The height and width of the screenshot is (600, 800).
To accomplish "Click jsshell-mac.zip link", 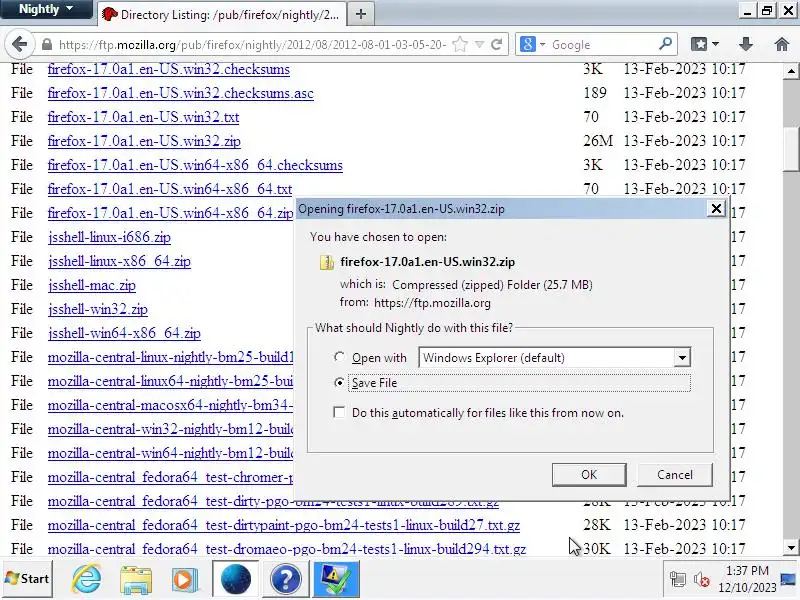I will click(92, 285).
